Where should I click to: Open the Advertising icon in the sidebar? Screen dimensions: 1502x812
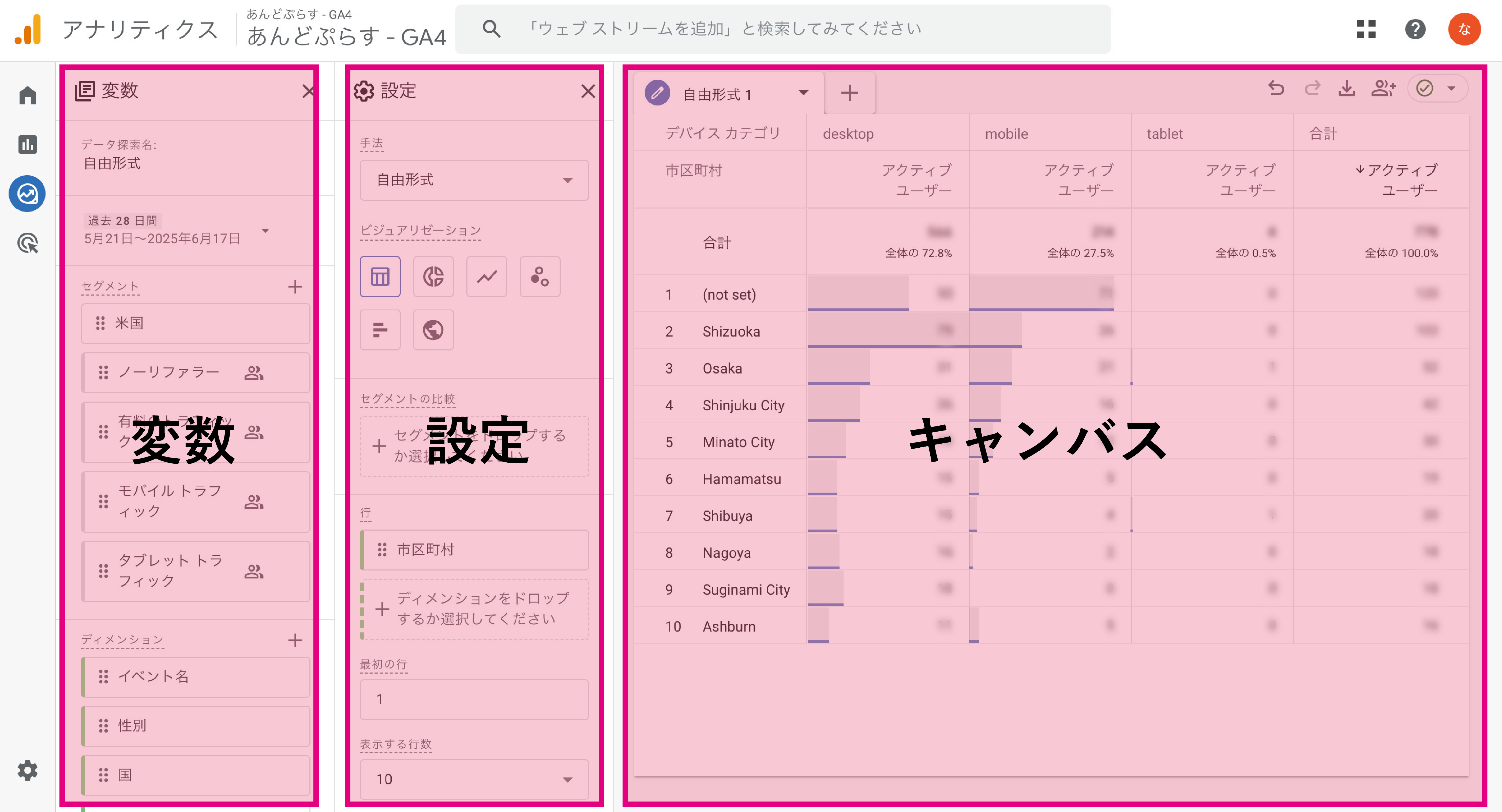(x=27, y=243)
